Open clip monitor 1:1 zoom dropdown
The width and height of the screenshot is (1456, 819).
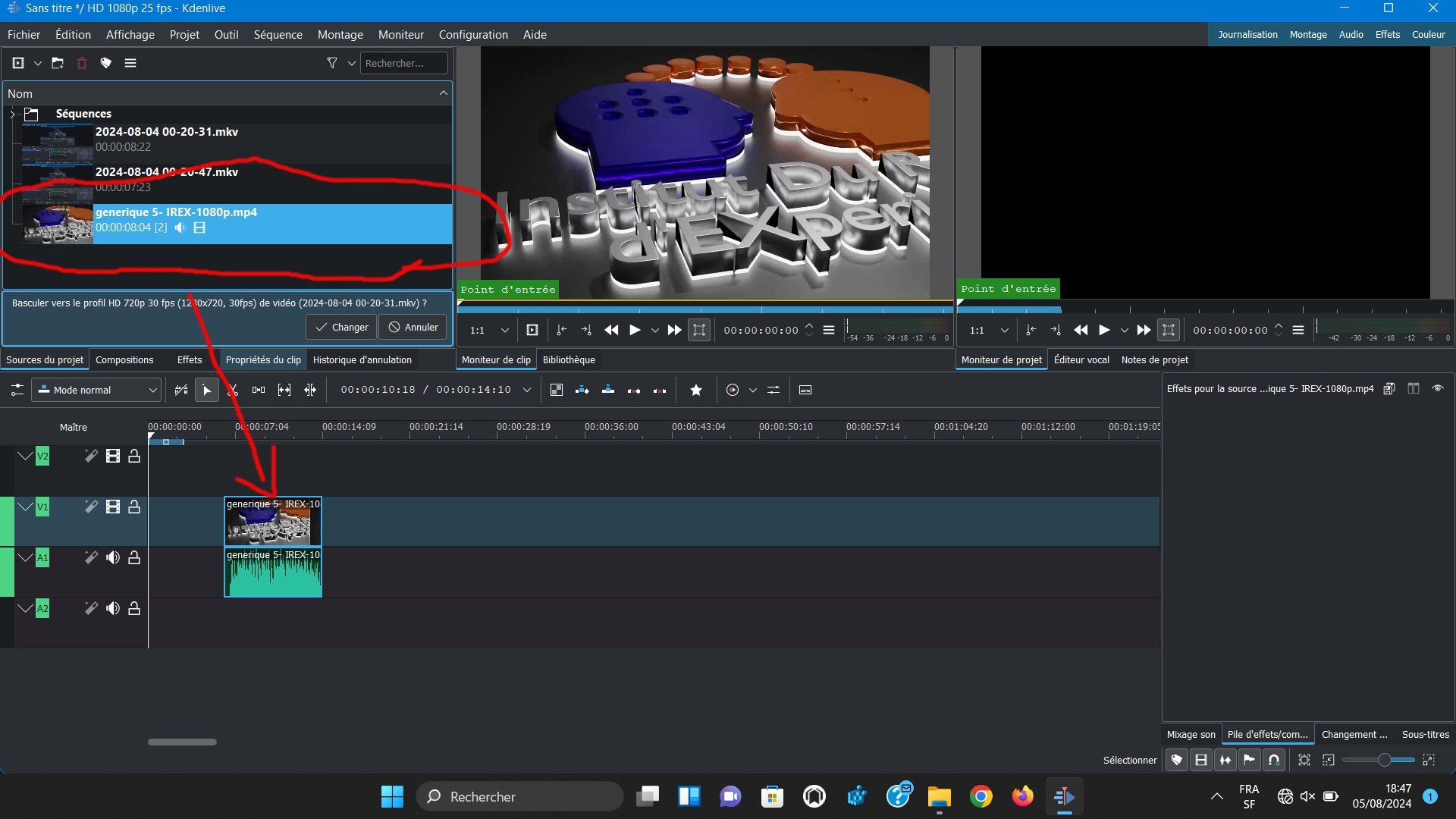click(x=489, y=330)
